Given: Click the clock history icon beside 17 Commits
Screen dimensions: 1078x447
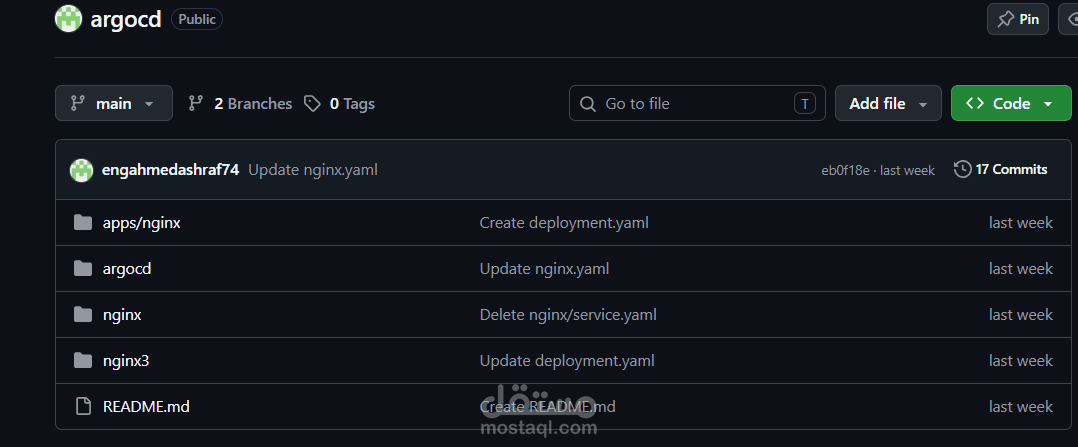Looking at the screenshot, I should click(962, 169).
